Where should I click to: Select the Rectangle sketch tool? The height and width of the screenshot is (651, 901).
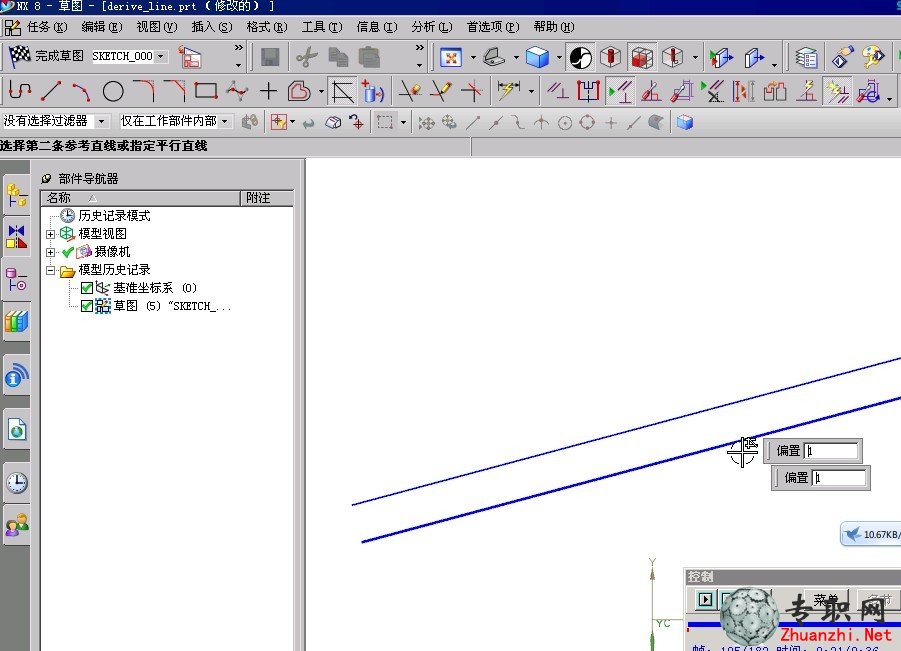[x=206, y=91]
